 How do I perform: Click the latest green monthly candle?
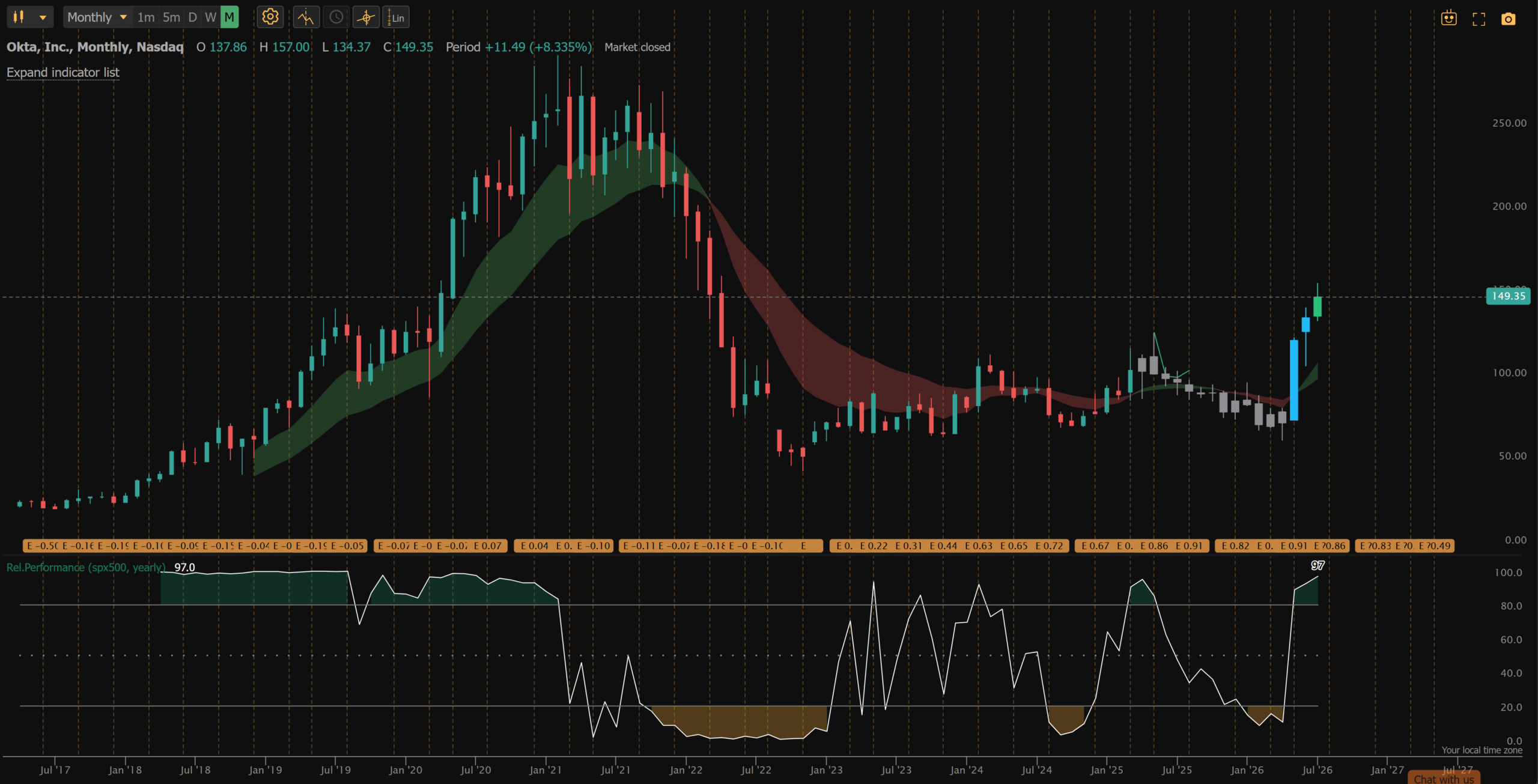click(x=1318, y=306)
